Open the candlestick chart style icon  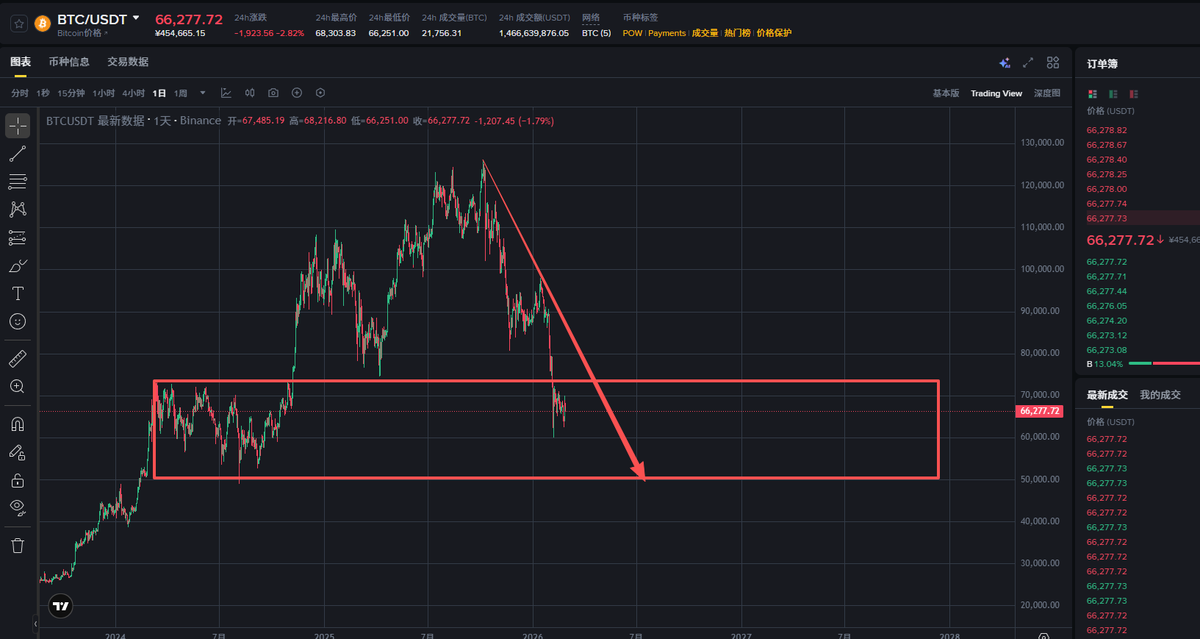[249, 93]
